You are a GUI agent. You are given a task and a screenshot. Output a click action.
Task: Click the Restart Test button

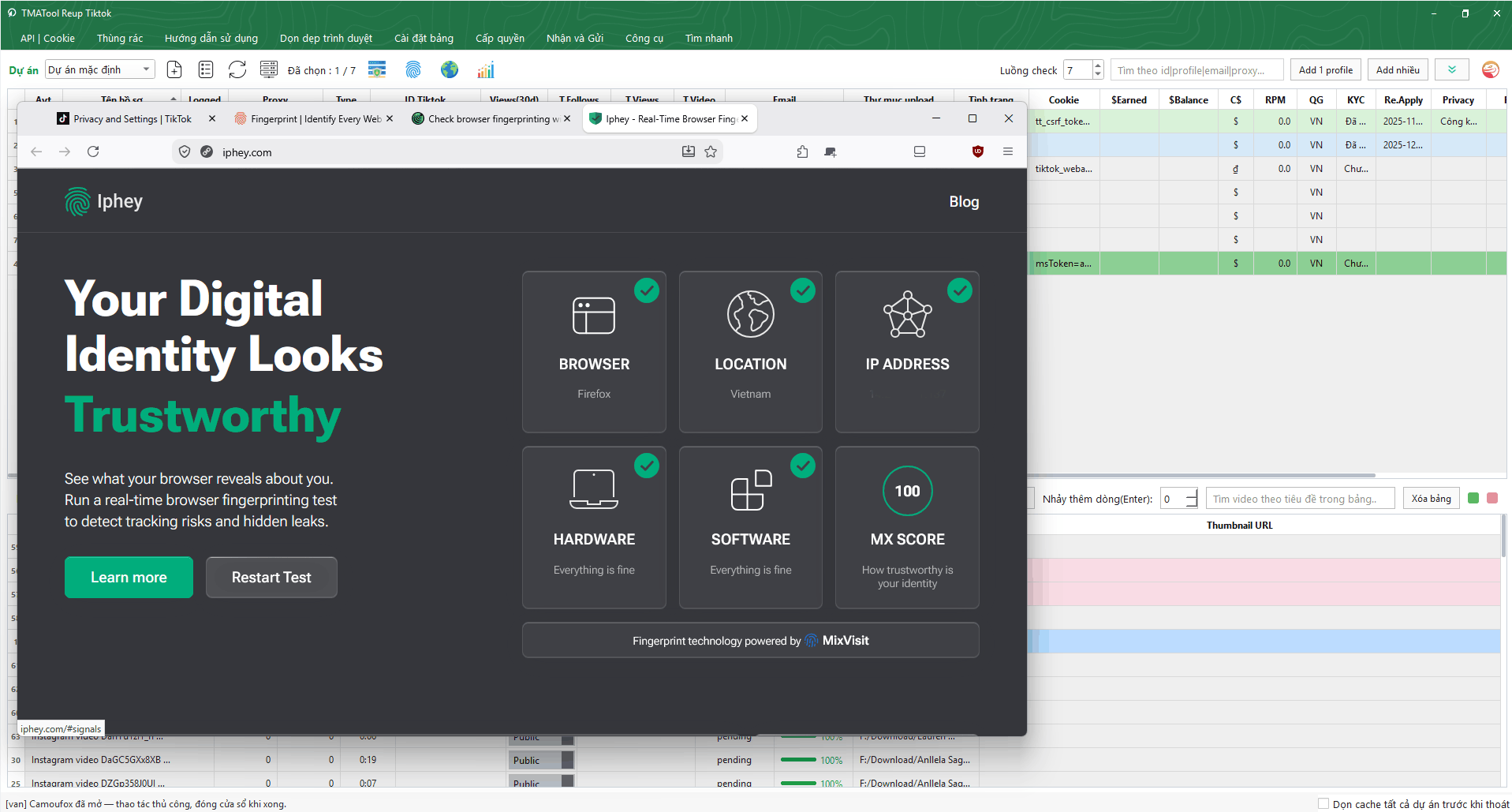coord(271,577)
